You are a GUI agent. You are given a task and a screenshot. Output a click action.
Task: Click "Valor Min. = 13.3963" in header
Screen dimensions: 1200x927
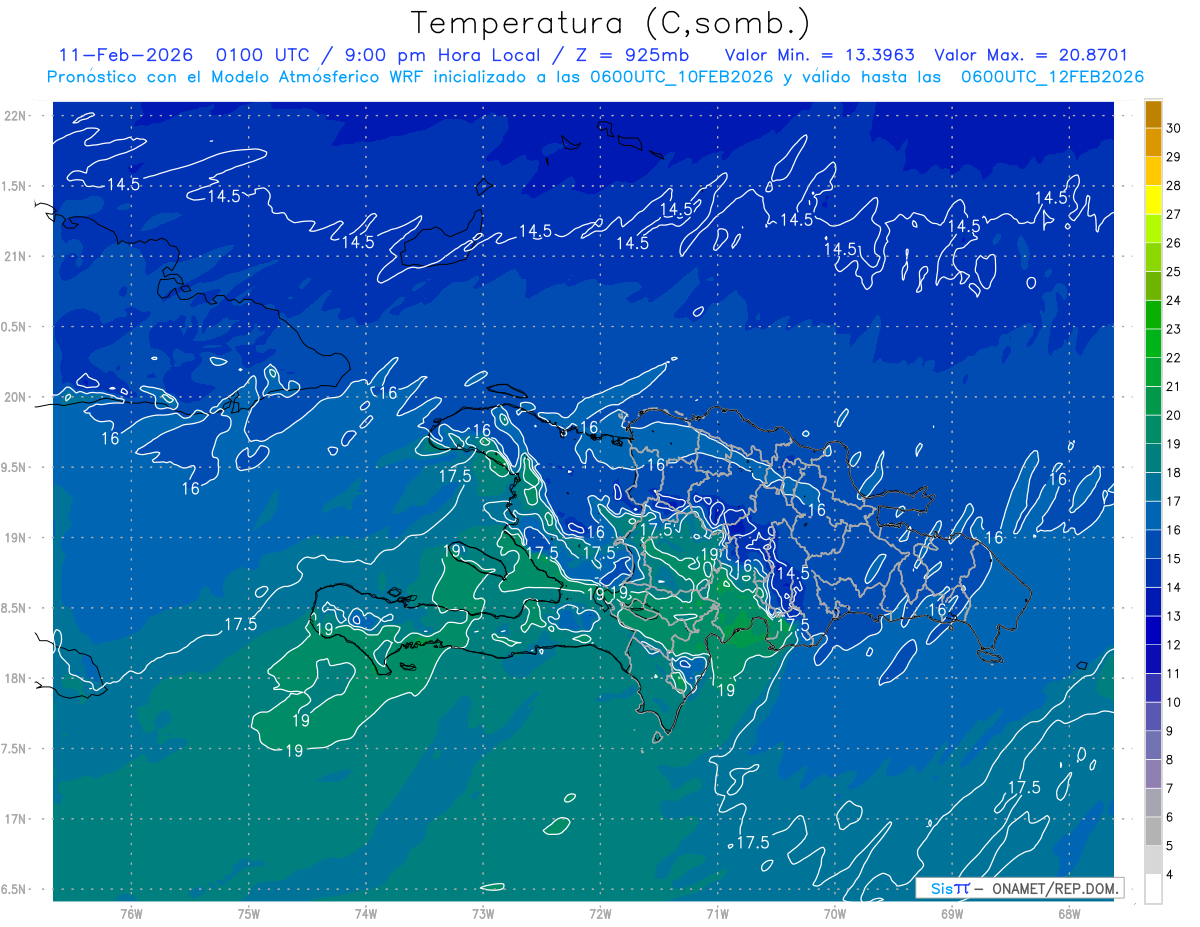pos(820,55)
